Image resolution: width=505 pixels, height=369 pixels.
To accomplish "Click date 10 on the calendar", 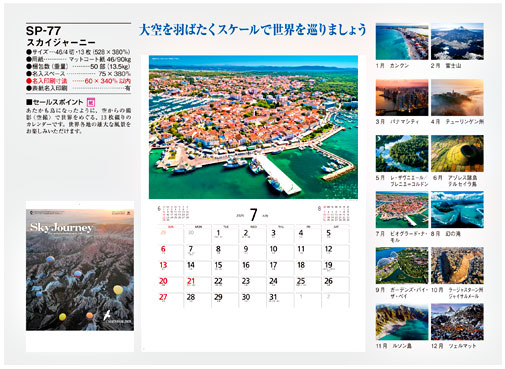I will [273, 249].
